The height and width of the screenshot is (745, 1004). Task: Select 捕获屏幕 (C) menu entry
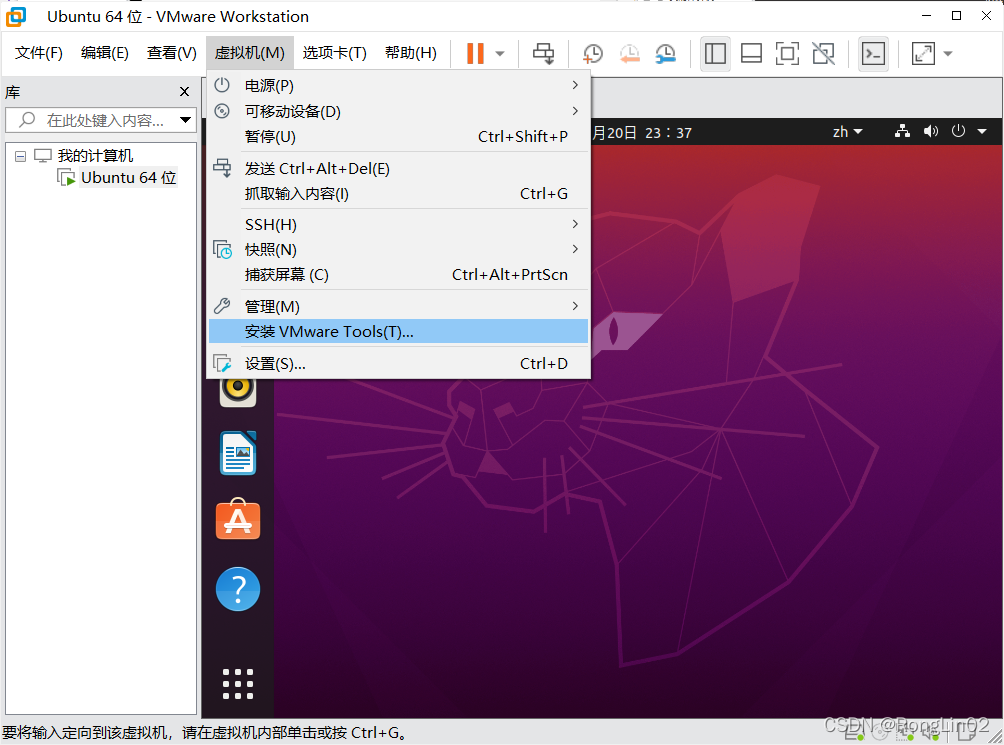coord(398,275)
